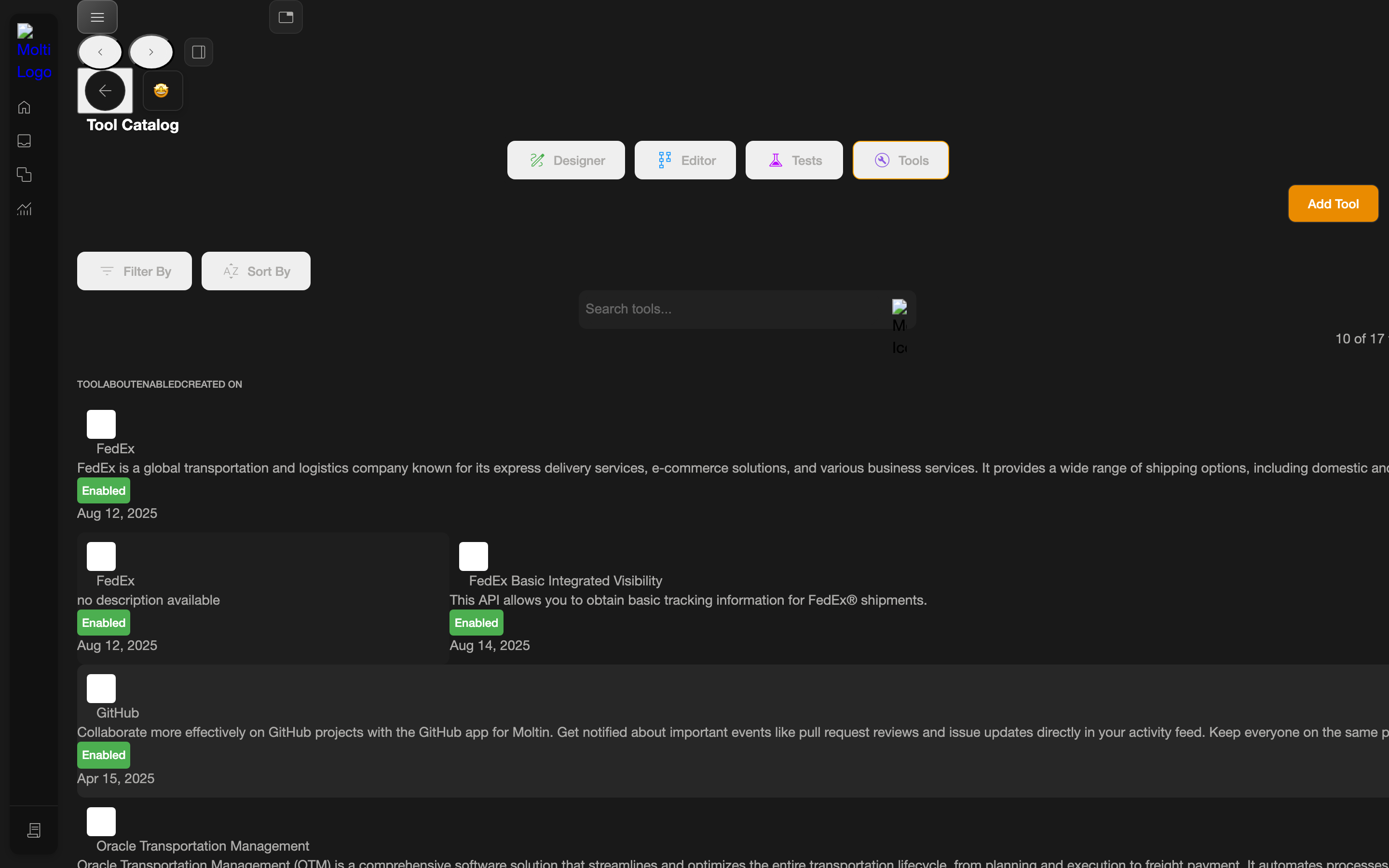
Task: Select the Tools tab
Action: pyautogui.click(x=900, y=160)
